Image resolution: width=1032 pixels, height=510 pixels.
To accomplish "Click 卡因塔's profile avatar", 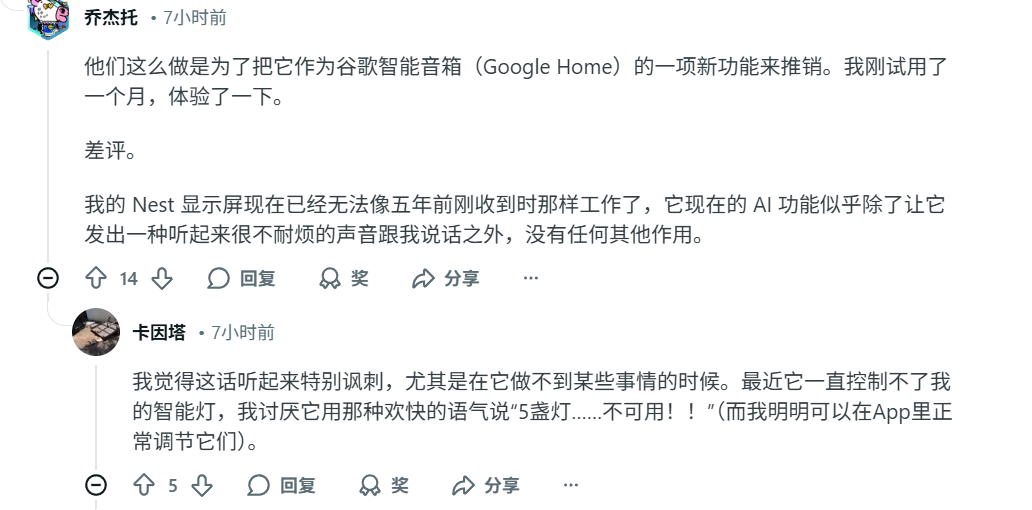I will point(96,332).
